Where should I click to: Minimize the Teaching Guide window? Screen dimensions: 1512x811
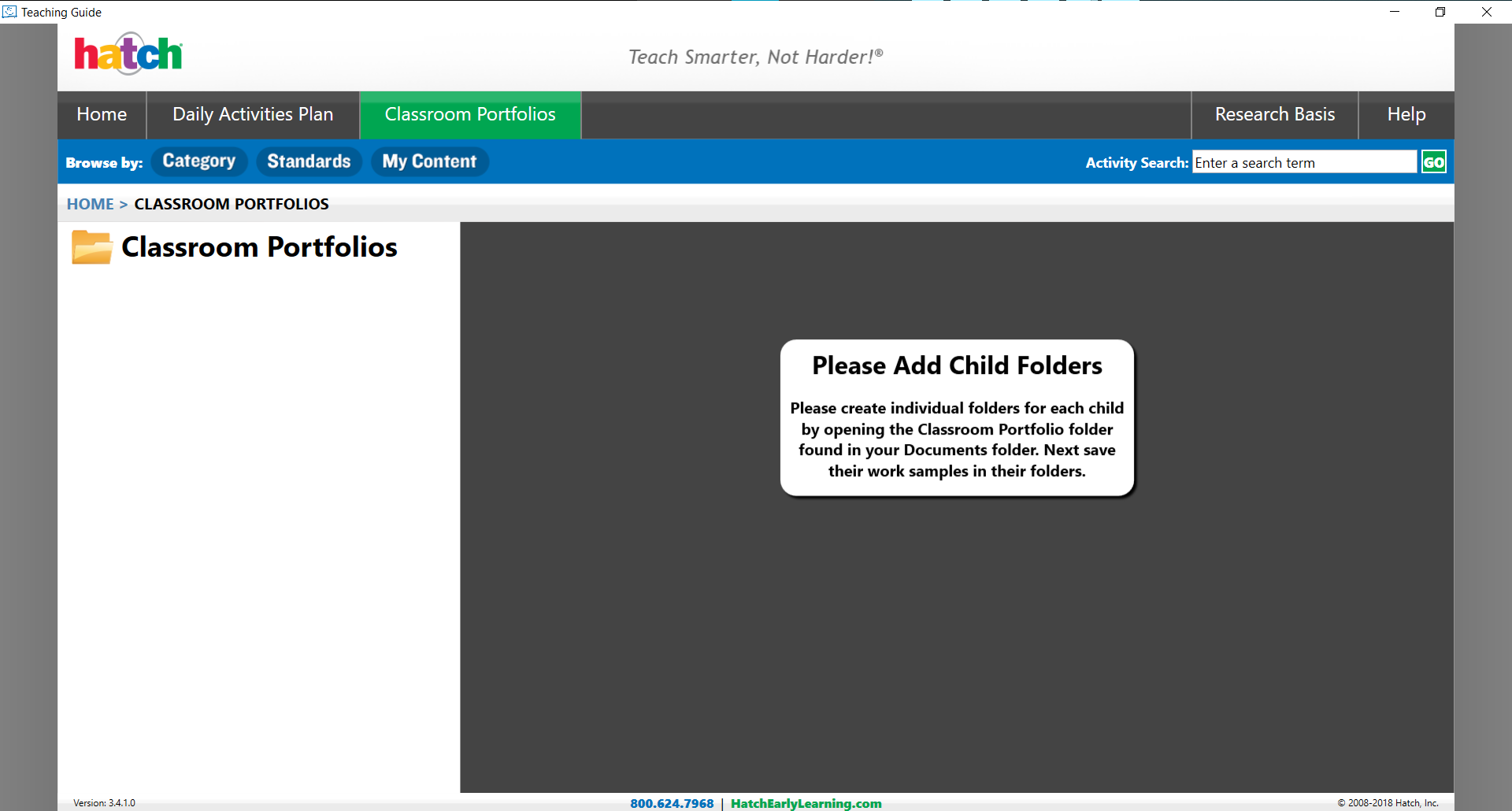(x=1394, y=12)
